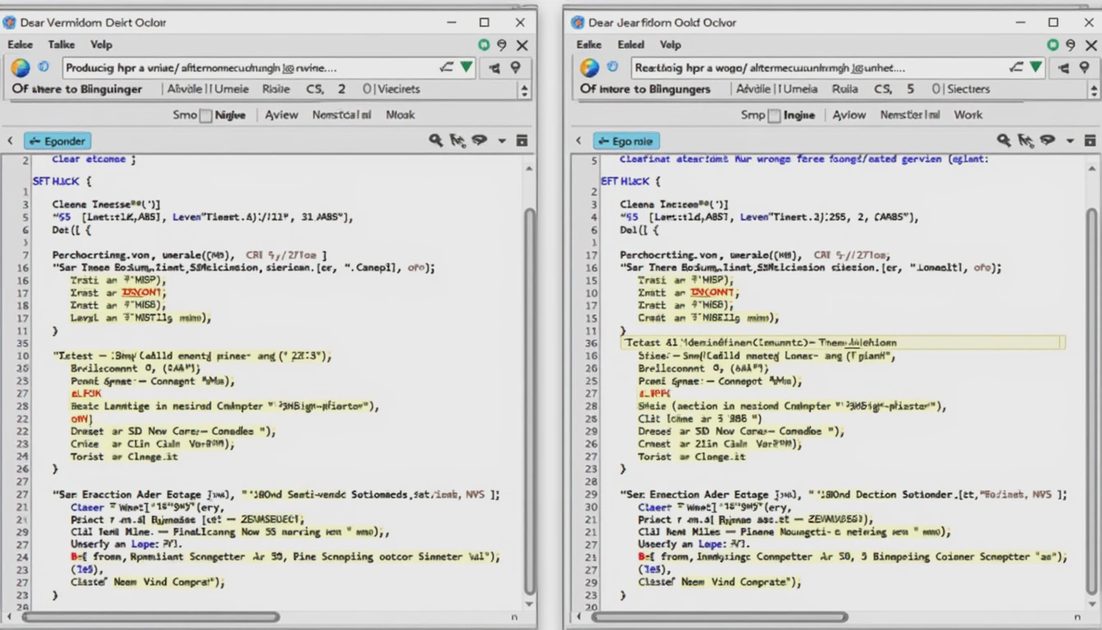
Task: Click the SFT HLCK { code line, left editor
Action: click(62, 181)
